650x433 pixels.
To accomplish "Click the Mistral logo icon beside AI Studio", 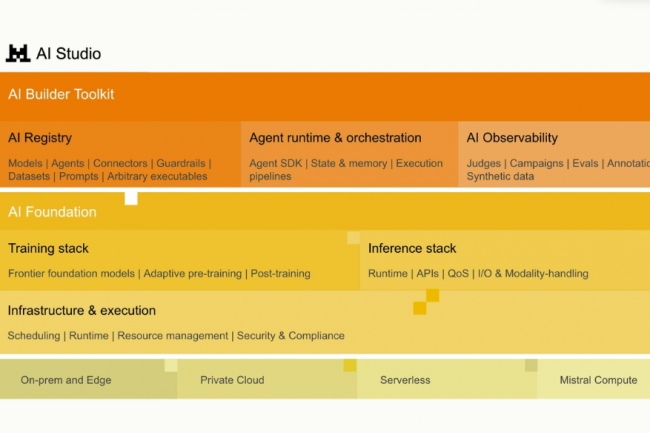I will tap(18, 53).
